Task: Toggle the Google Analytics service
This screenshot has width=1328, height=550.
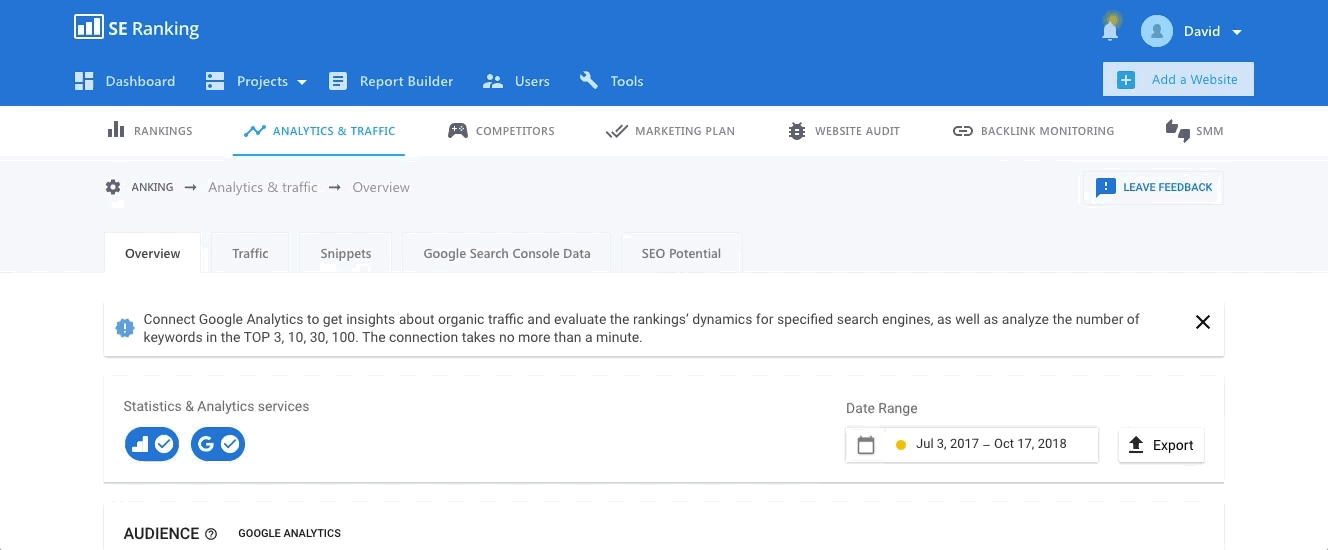Action: (218, 444)
